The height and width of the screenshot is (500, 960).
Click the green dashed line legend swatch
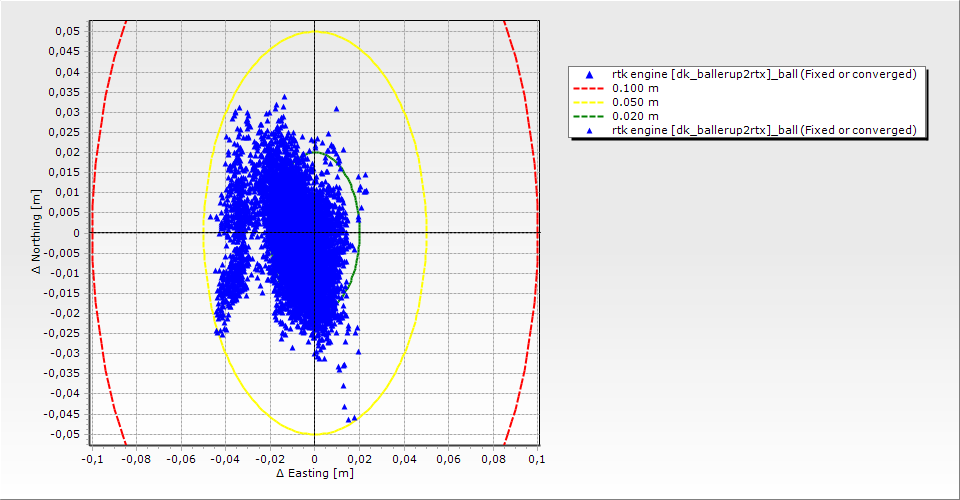[589, 116]
